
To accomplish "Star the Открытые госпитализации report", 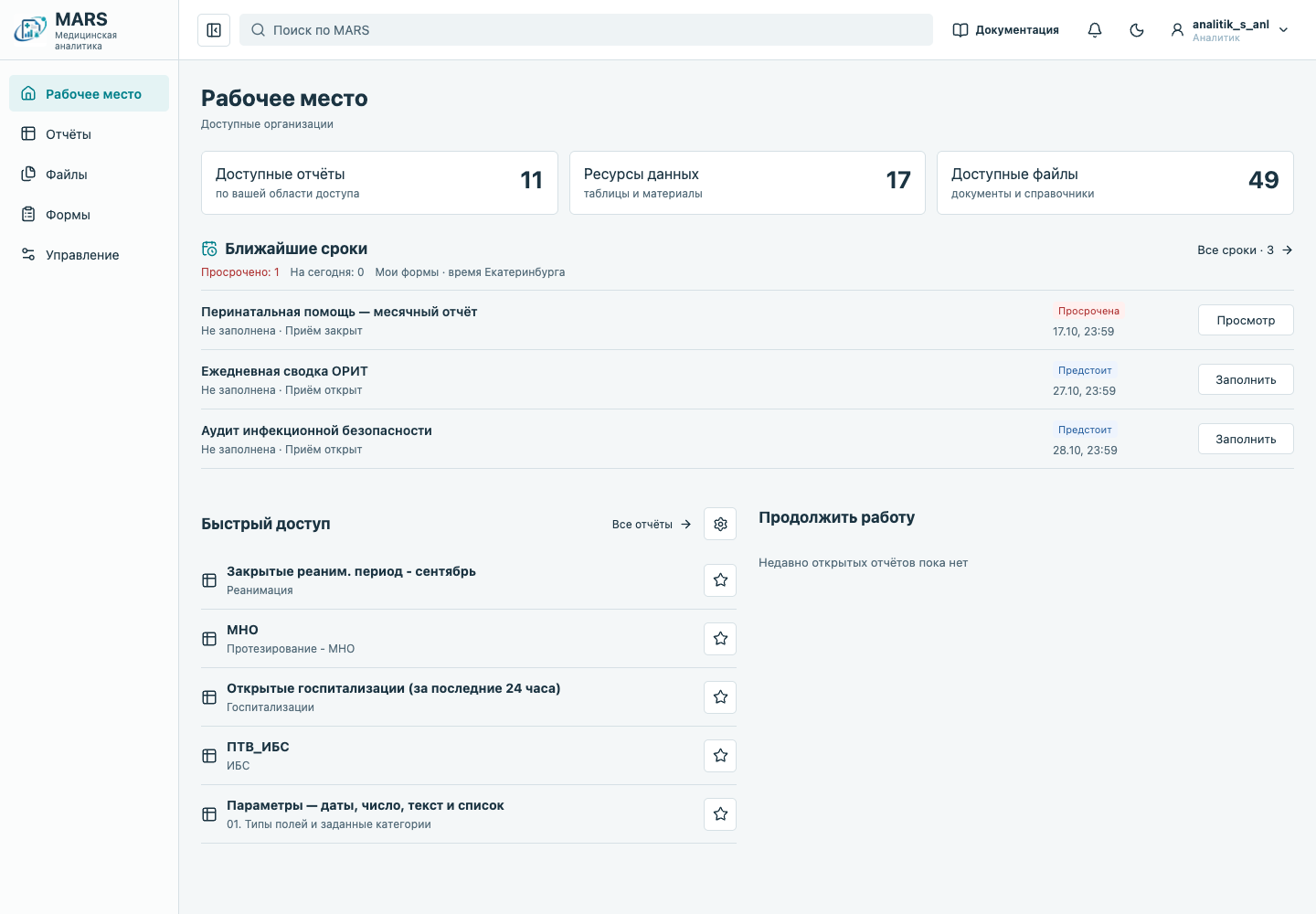I will 720,697.
